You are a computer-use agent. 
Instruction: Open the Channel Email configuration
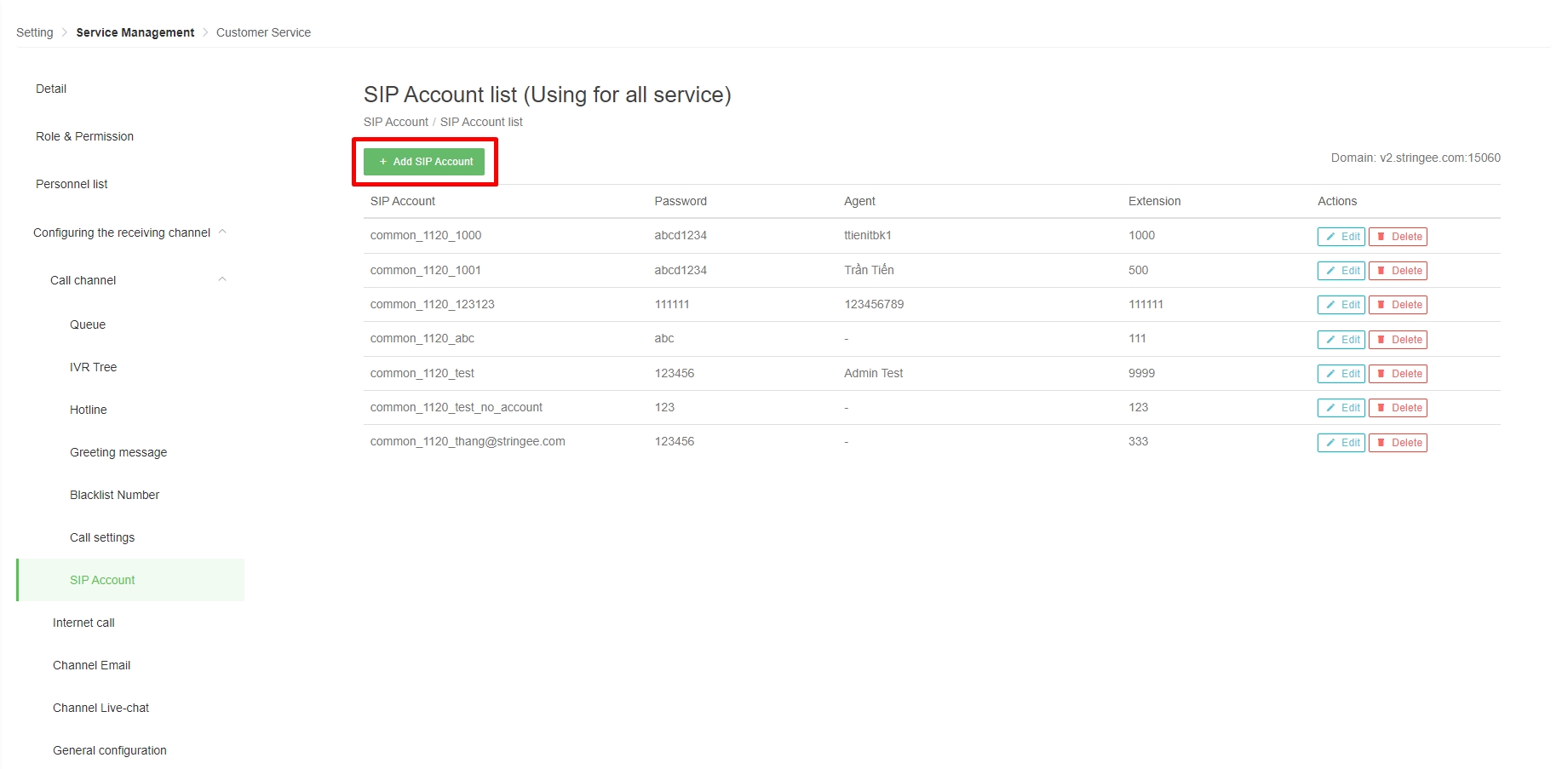pos(91,665)
